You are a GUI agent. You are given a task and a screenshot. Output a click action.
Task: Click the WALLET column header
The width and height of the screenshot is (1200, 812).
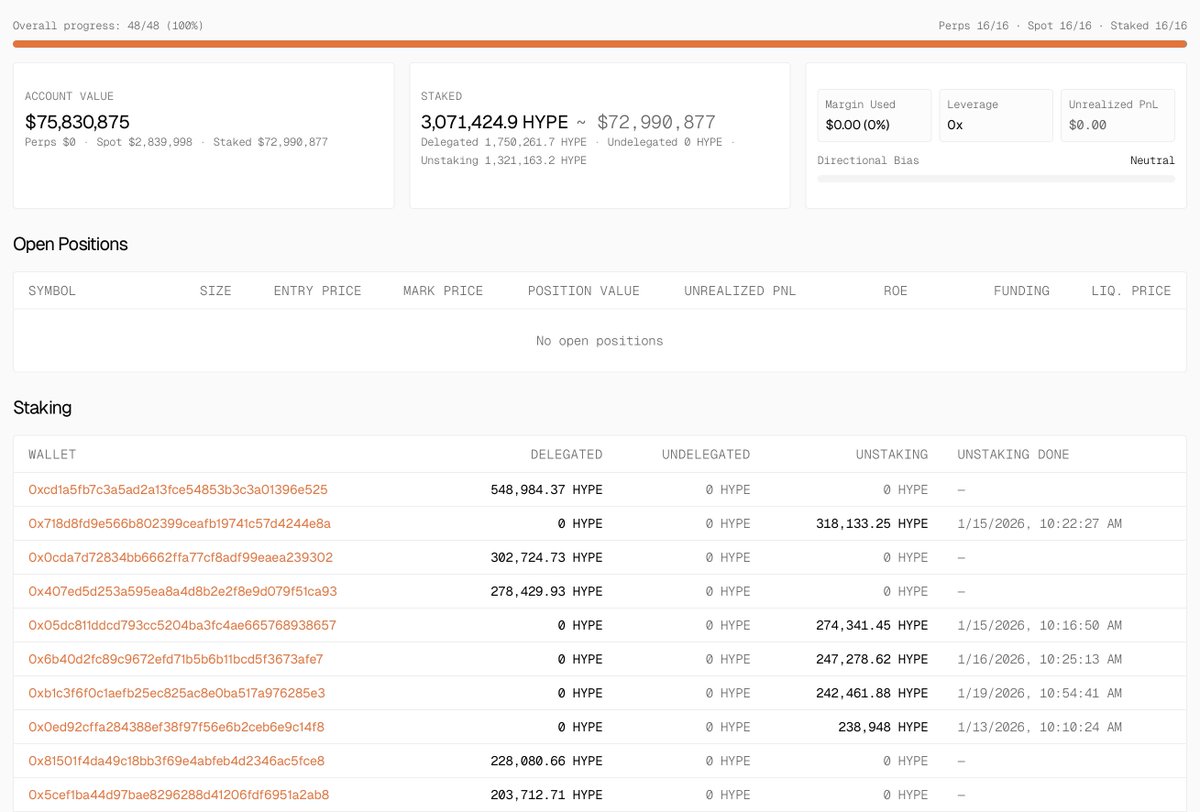[52, 455]
